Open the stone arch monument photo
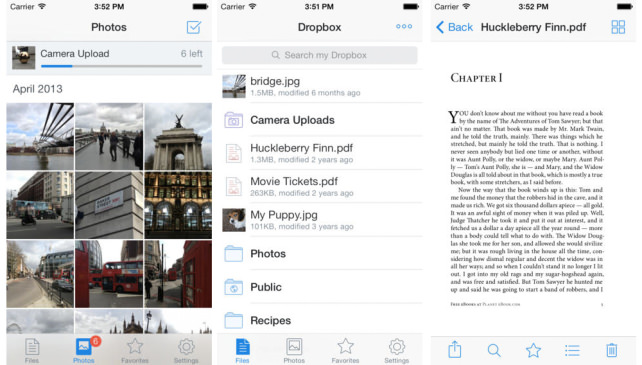This screenshot has height=365, width=642. click(178, 136)
